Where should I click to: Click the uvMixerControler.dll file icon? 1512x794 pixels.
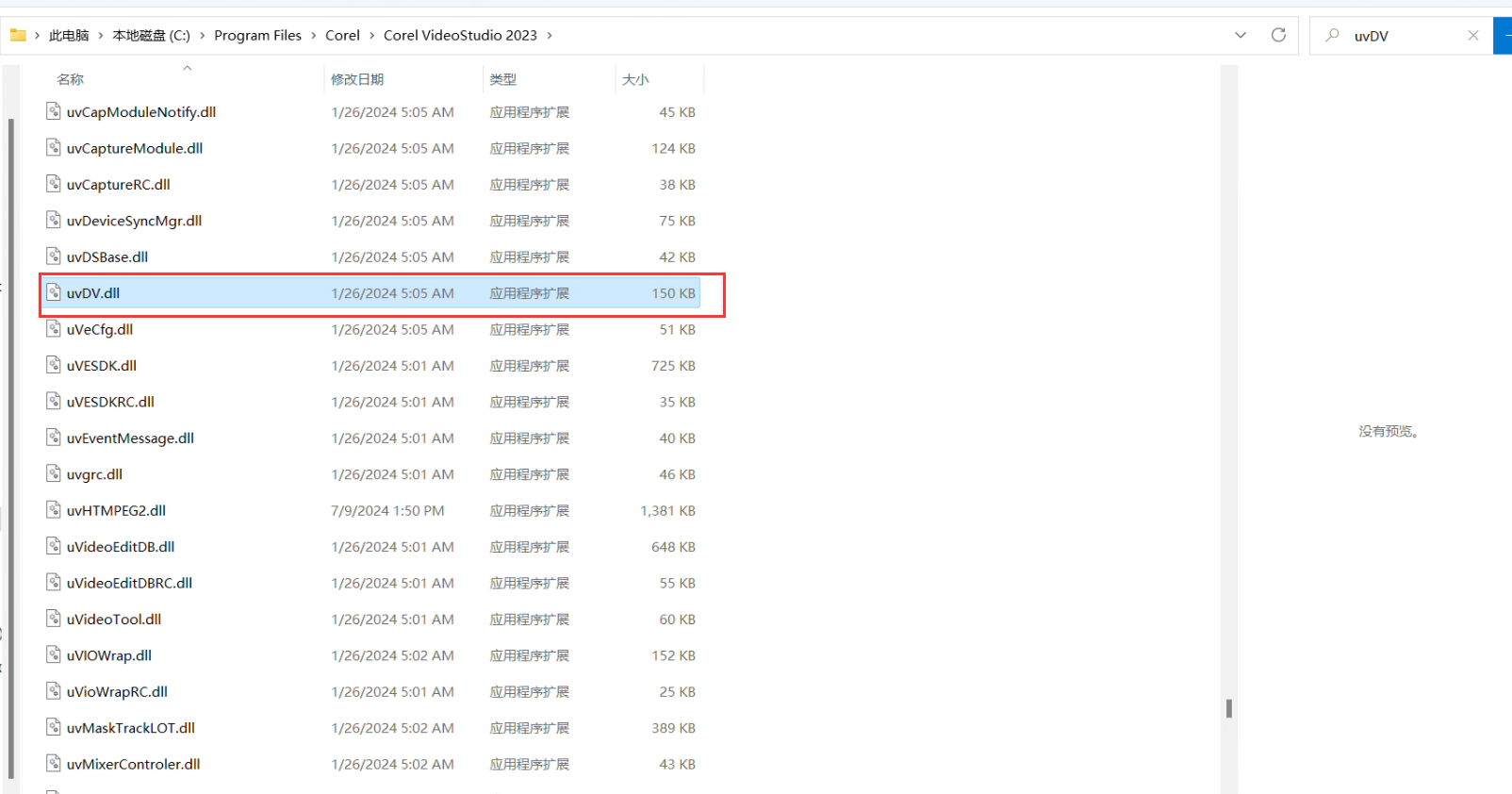[54, 764]
